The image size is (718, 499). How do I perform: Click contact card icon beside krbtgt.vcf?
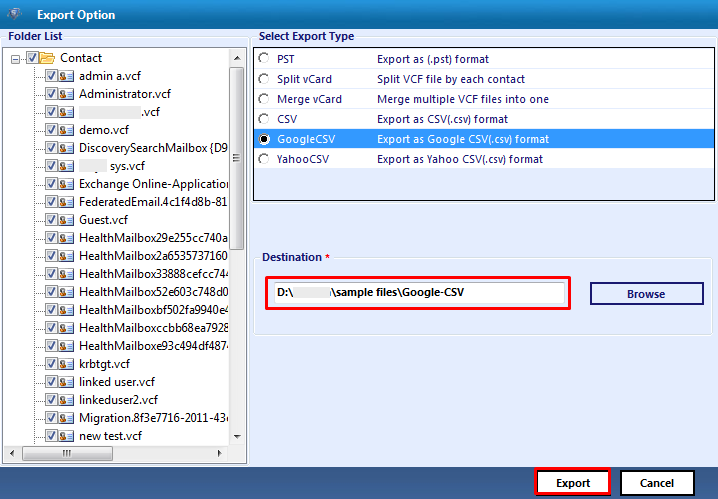pos(67,364)
